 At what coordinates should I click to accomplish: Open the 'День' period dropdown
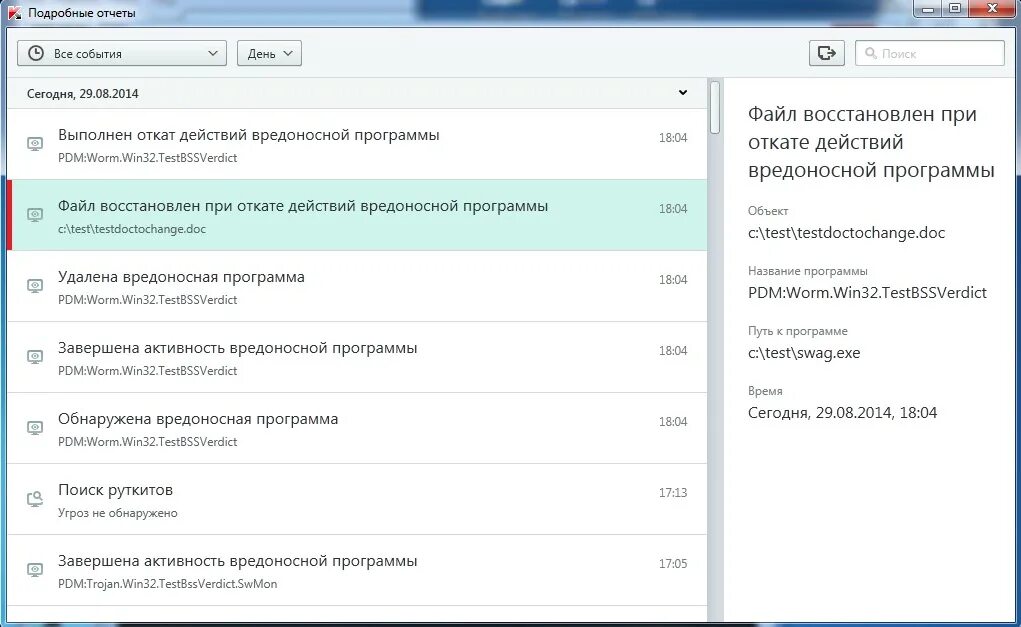(x=269, y=53)
